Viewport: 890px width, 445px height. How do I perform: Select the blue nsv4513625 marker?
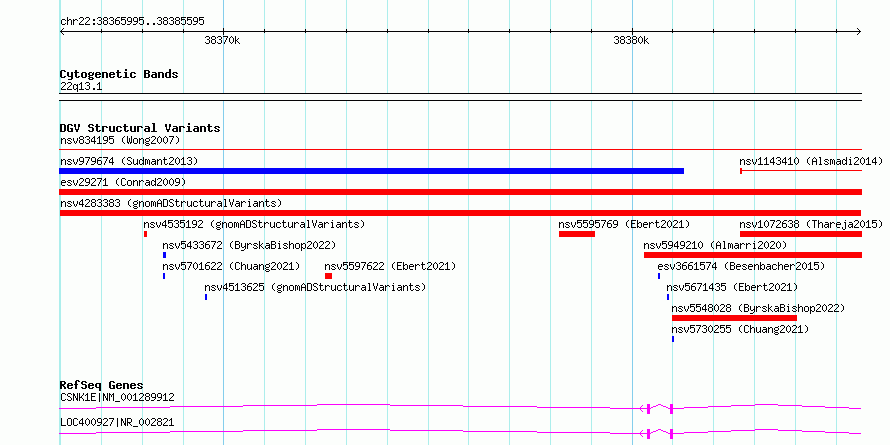[x=206, y=297]
